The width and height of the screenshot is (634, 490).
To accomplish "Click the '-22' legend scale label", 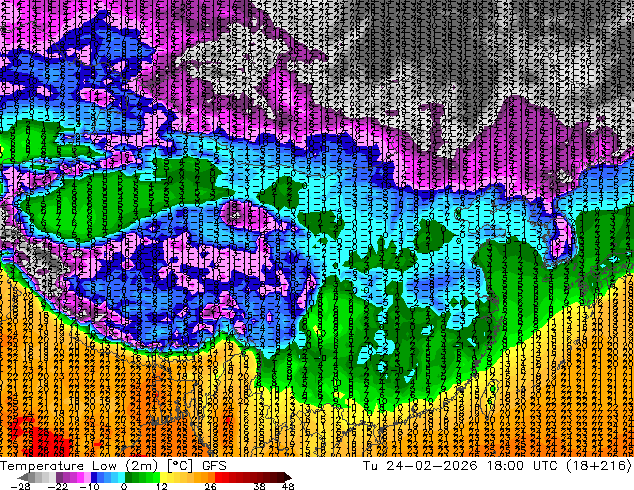I will [58, 486].
